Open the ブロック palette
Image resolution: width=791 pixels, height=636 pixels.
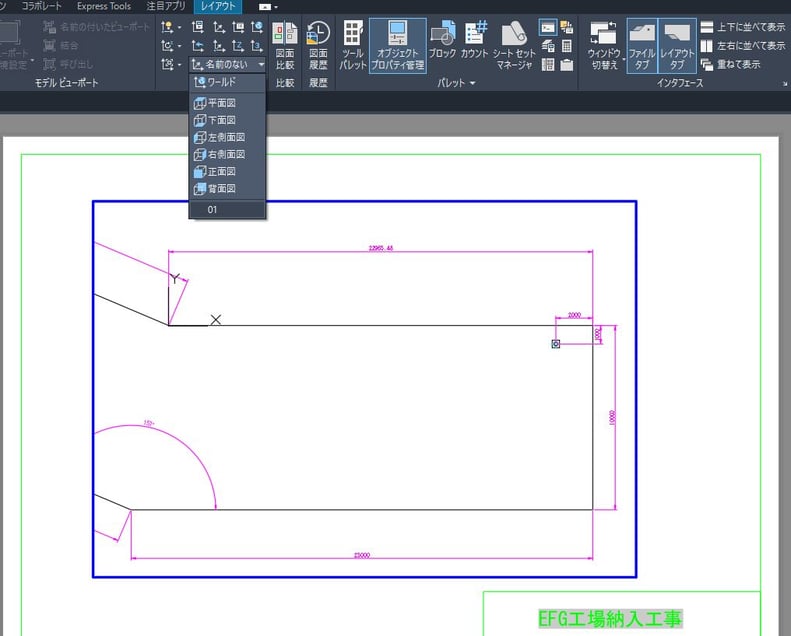tap(442, 40)
